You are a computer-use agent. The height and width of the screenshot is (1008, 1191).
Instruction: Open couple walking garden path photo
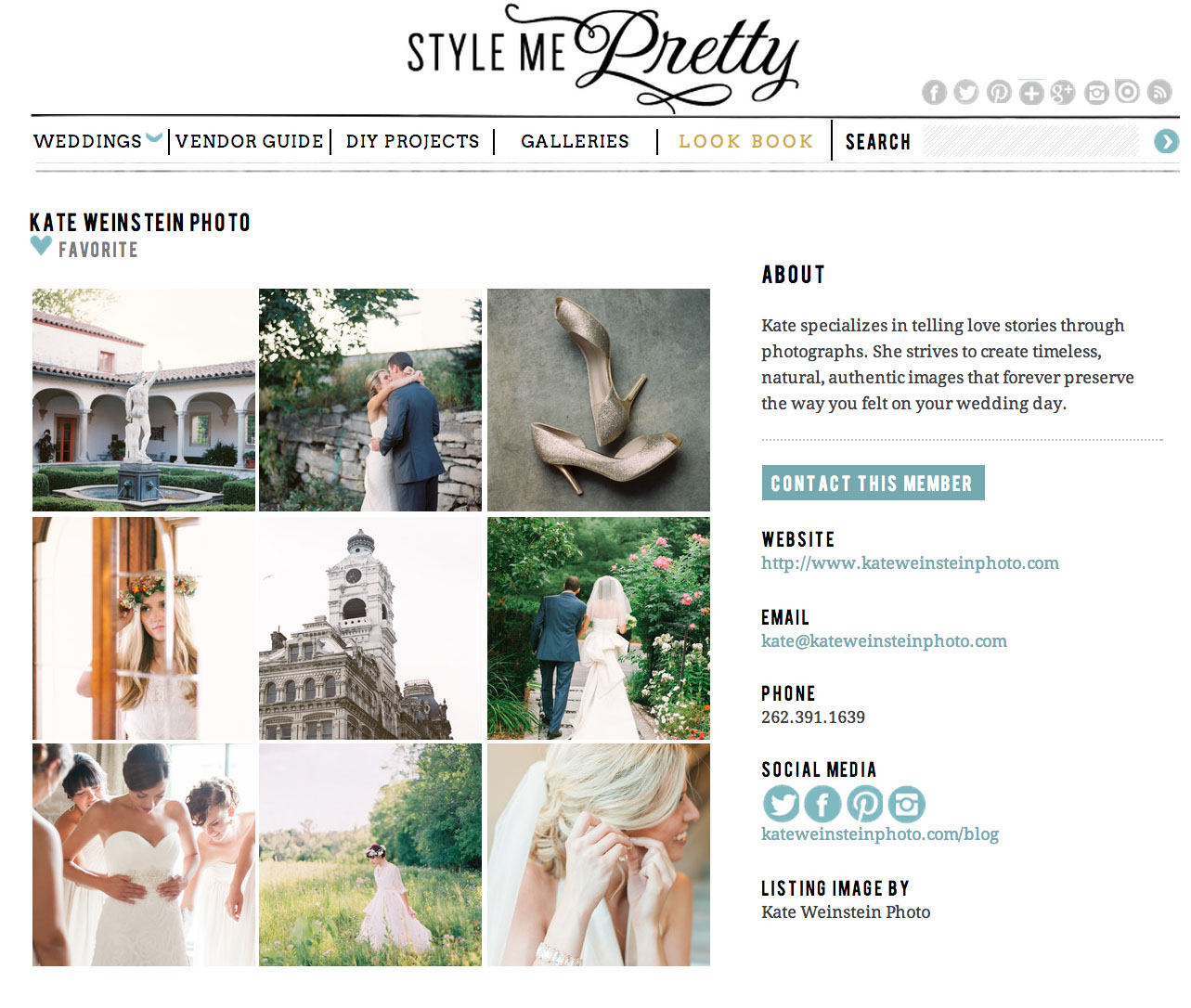click(x=599, y=628)
